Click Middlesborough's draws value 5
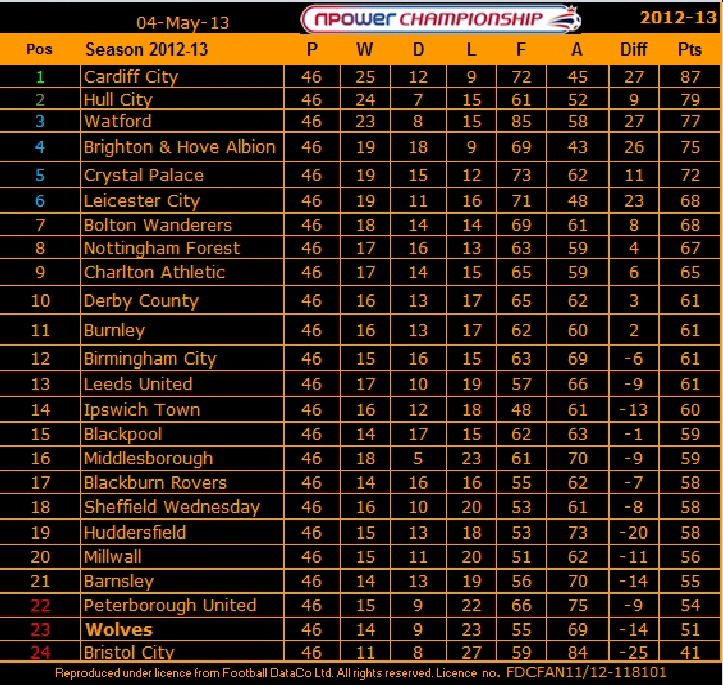 pyautogui.click(x=418, y=458)
